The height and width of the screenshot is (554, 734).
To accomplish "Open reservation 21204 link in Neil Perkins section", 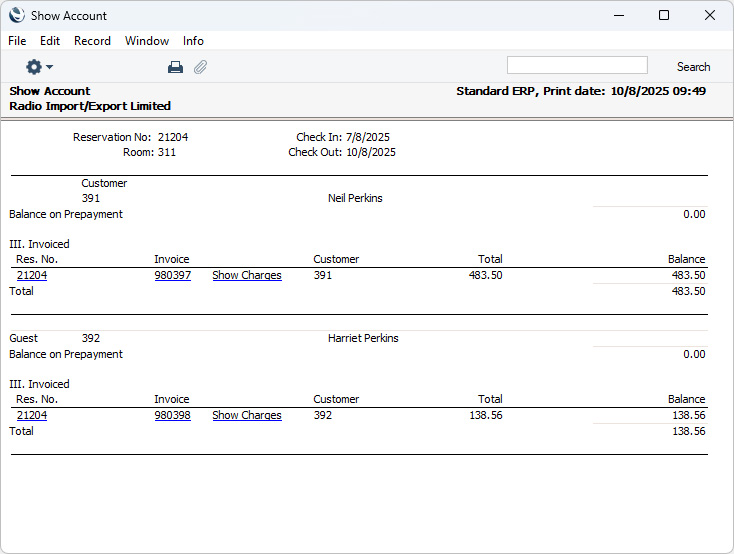I will 32,275.
